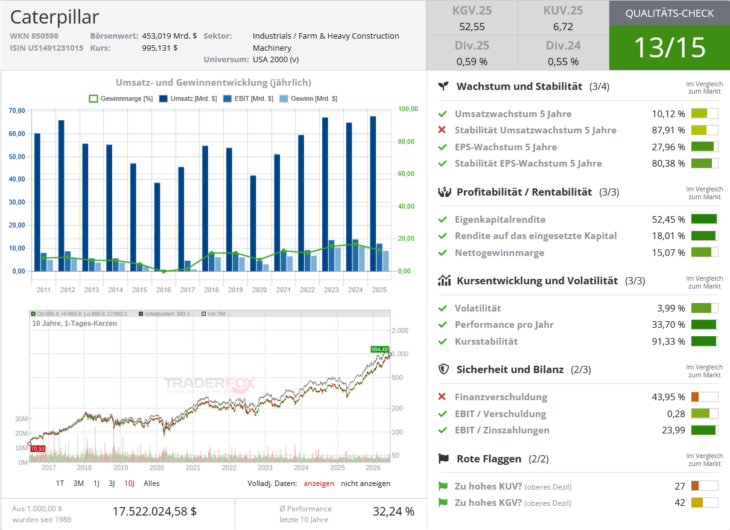Screen dimensions: 730x530
Task: Click the 91,33 % Kursstabilität value
Action: coord(668,341)
